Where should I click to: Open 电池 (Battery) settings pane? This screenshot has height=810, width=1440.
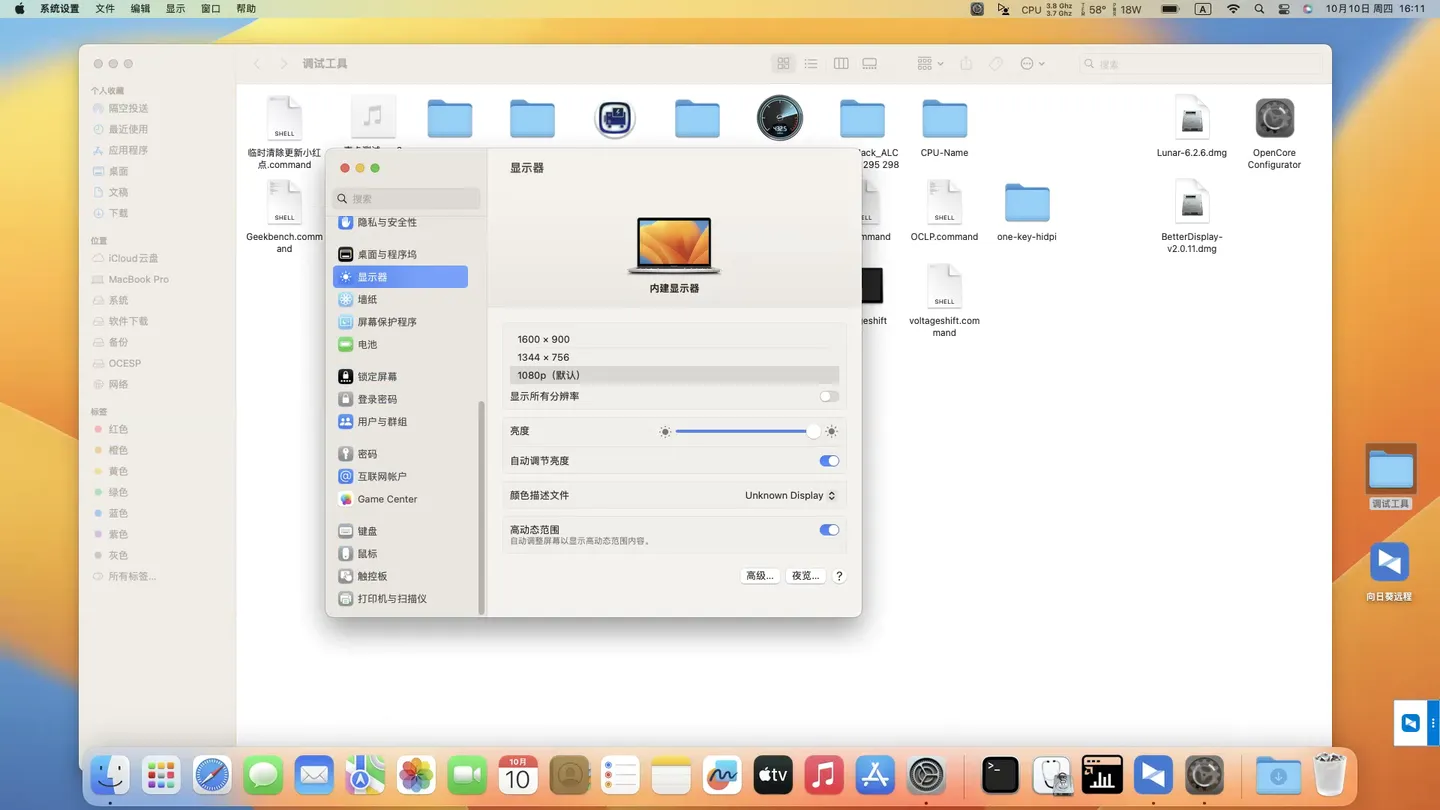pyautogui.click(x=368, y=345)
